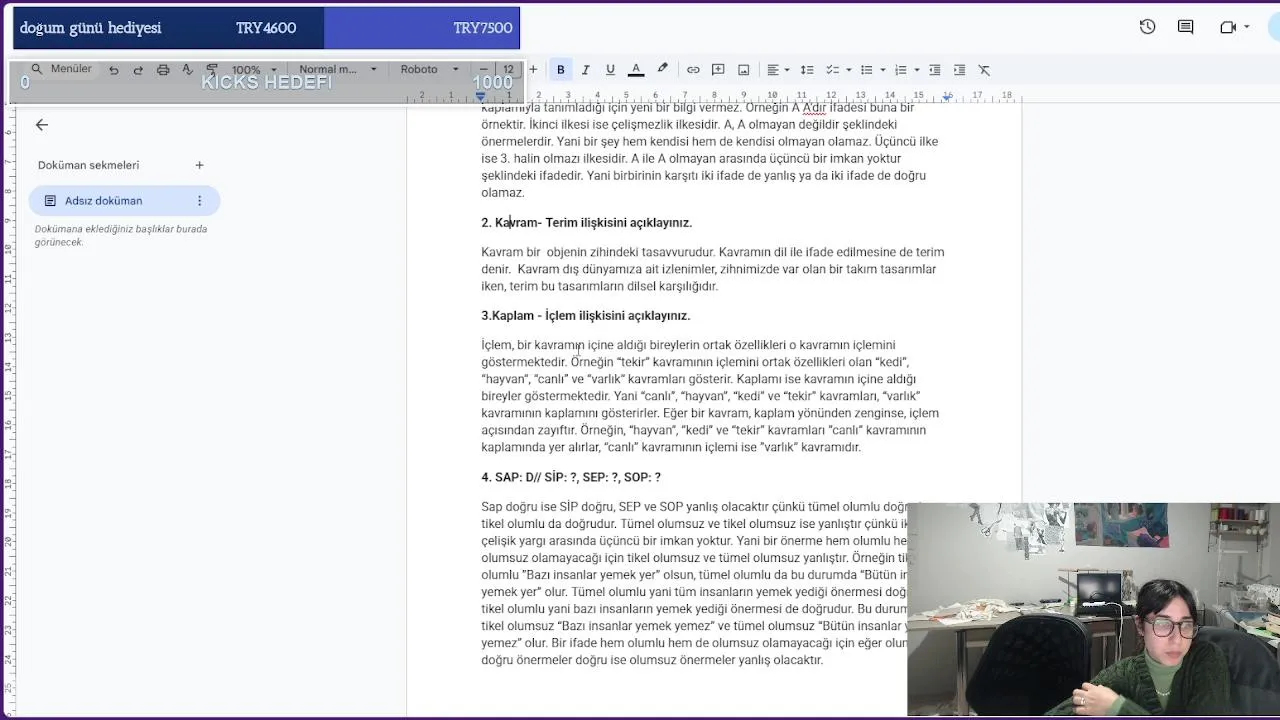This screenshot has width=1280, height=720.
Task: Click the hint text Dokümana eklediğiniz başlıklar
Action: pyautogui.click(x=121, y=235)
